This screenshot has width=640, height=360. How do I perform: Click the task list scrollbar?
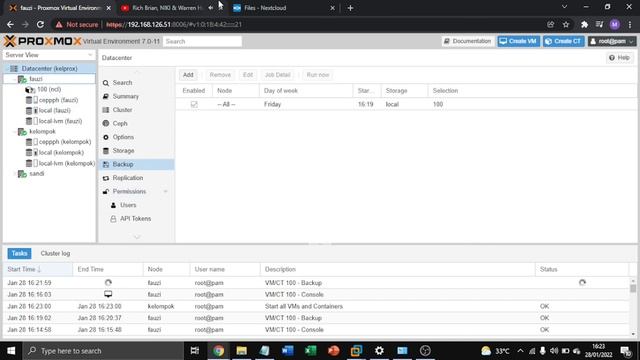coord(633,288)
